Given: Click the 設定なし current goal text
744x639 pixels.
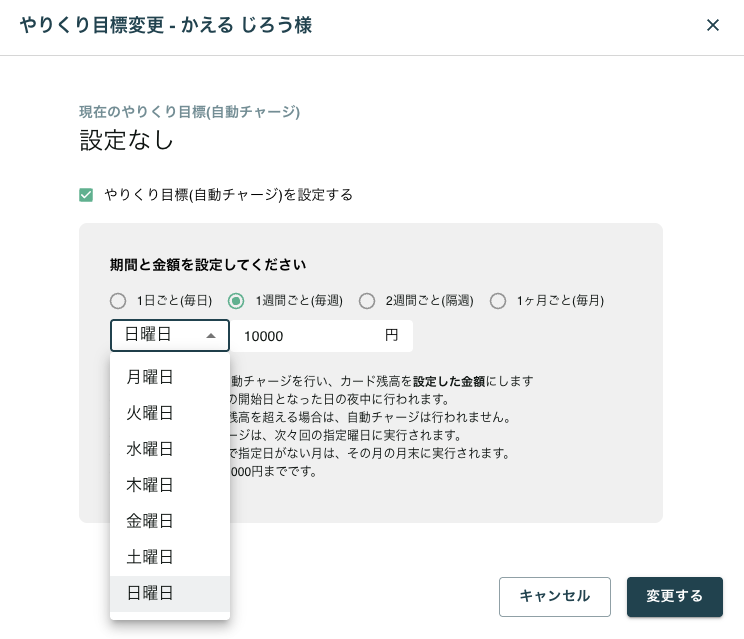Looking at the screenshot, I should pos(127,140).
